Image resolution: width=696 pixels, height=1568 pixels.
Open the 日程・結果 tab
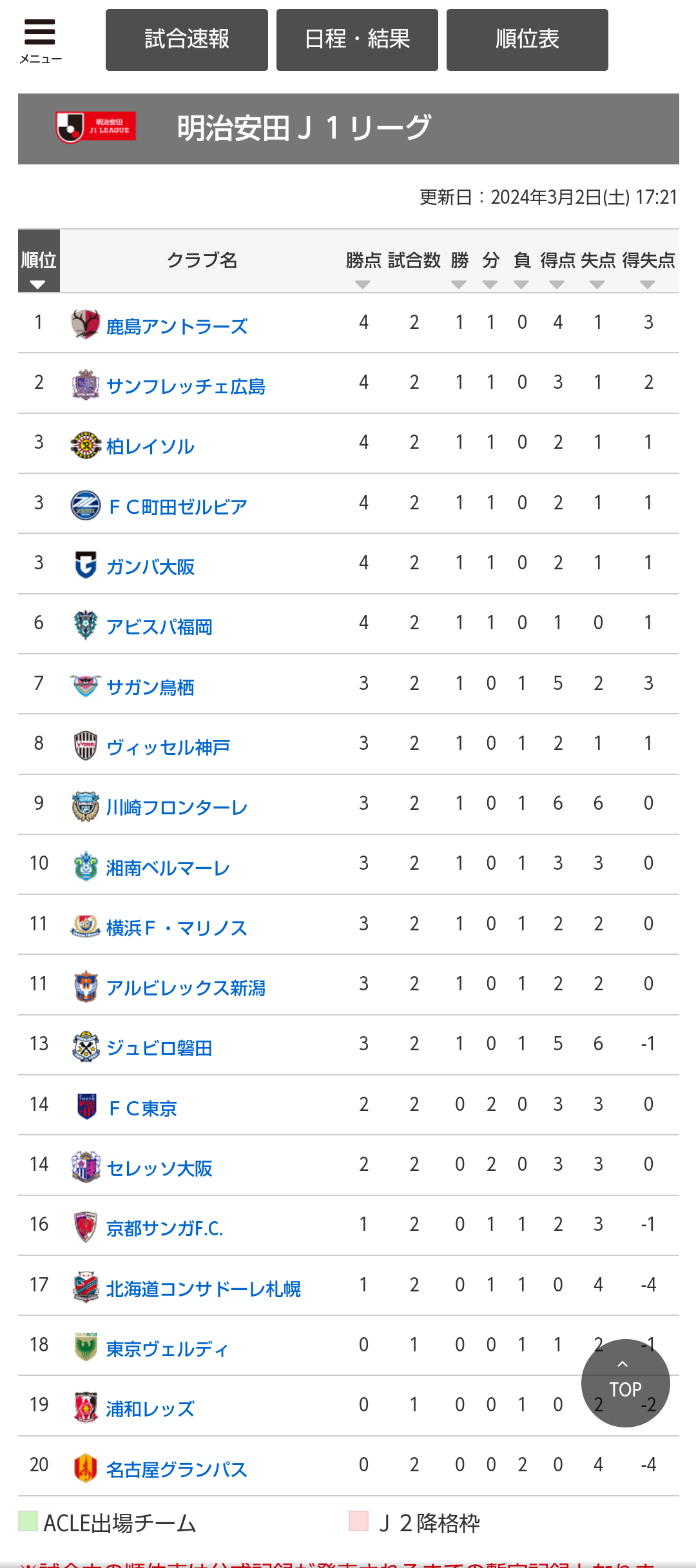click(x=357, y=39)
